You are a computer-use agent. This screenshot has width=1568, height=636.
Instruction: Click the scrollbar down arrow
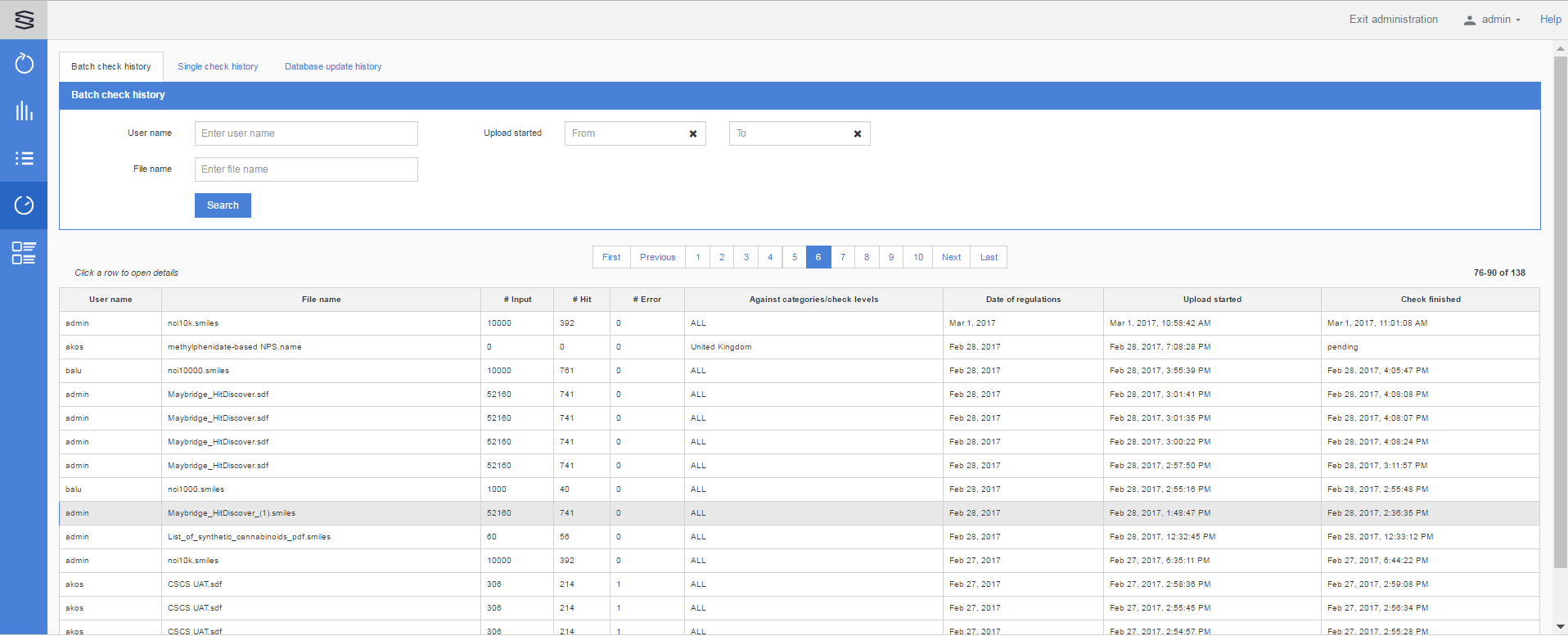[1560, 626]
